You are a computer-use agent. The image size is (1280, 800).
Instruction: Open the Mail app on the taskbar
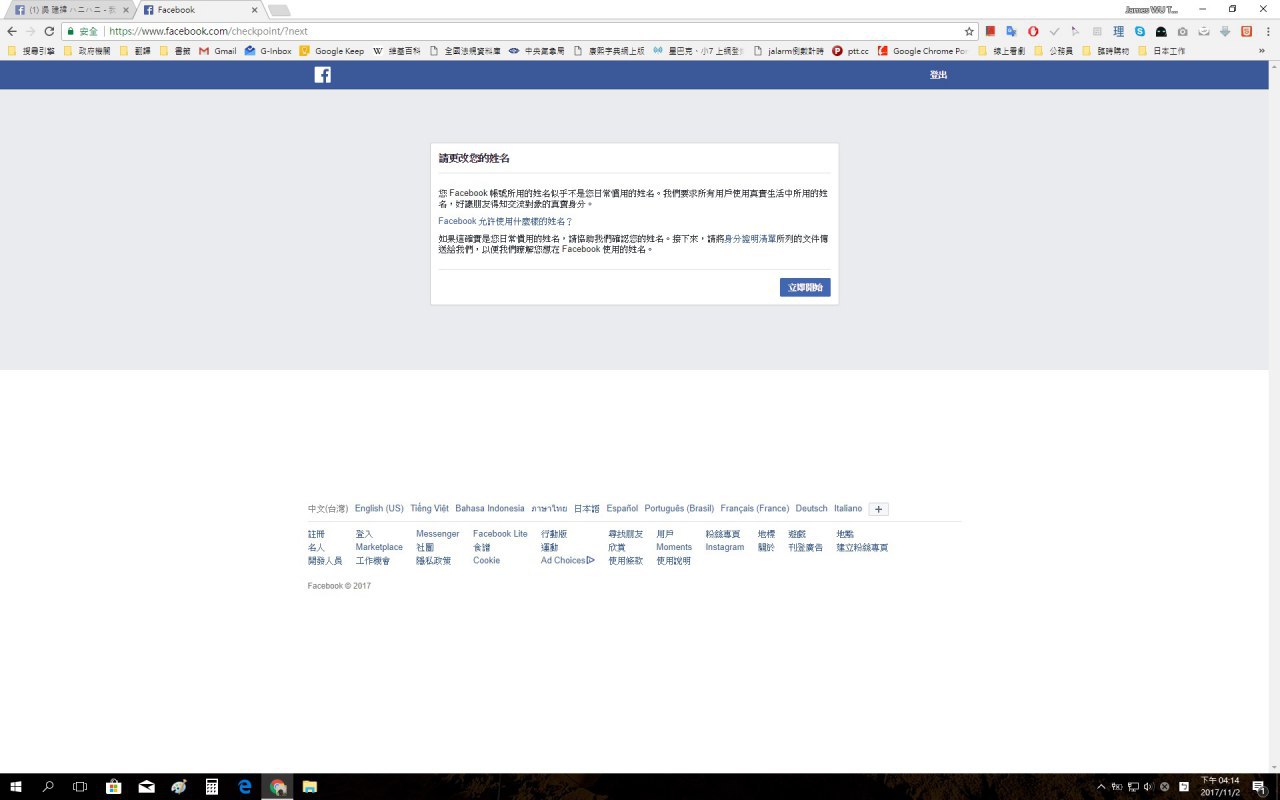pos(146,787)
